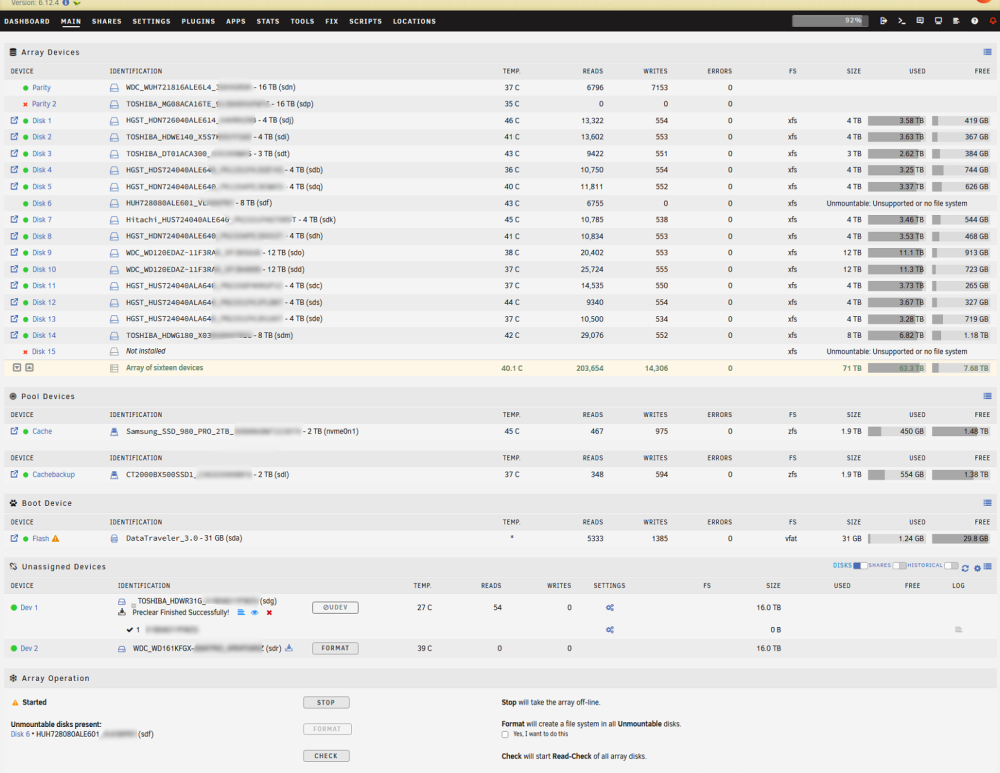Viewport: 1000px width, 773px height.
Task: Open the web terminal icon
Action: pos(902,21)
